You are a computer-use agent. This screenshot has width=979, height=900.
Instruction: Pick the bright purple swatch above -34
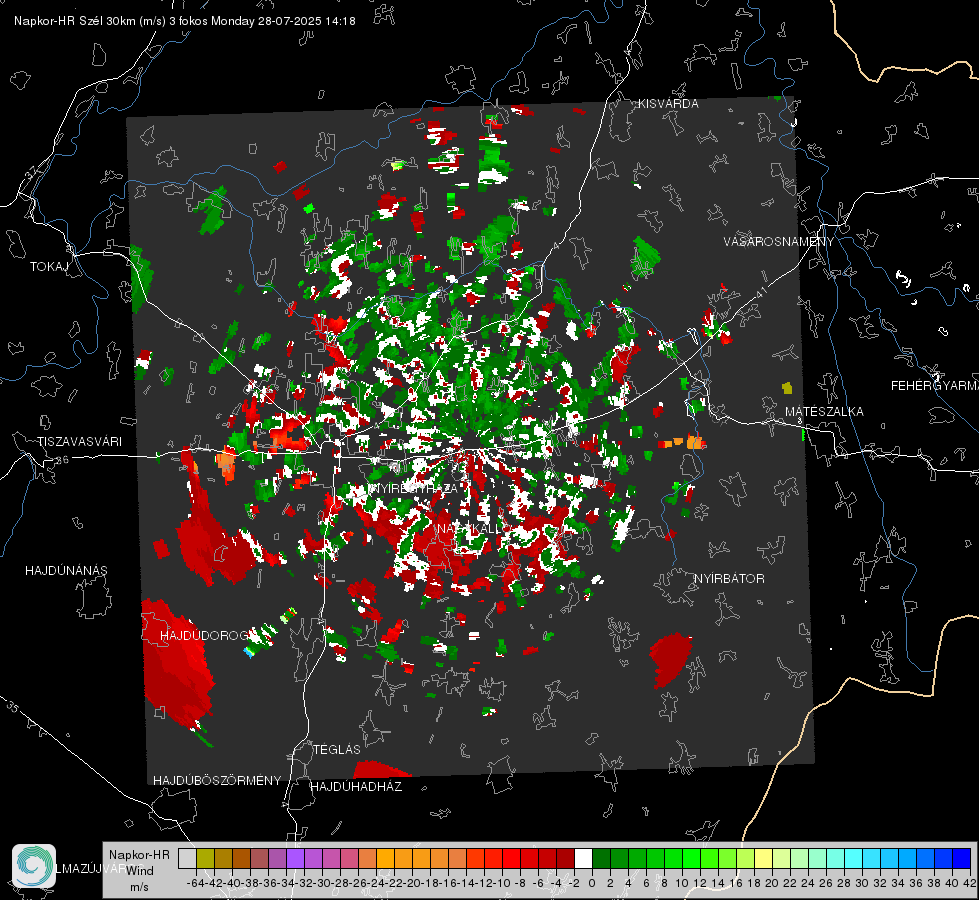(295, 858)
